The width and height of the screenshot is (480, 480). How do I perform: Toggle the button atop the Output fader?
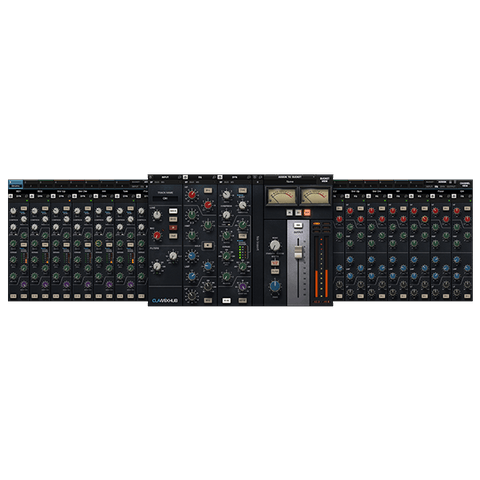pos(298,225)
